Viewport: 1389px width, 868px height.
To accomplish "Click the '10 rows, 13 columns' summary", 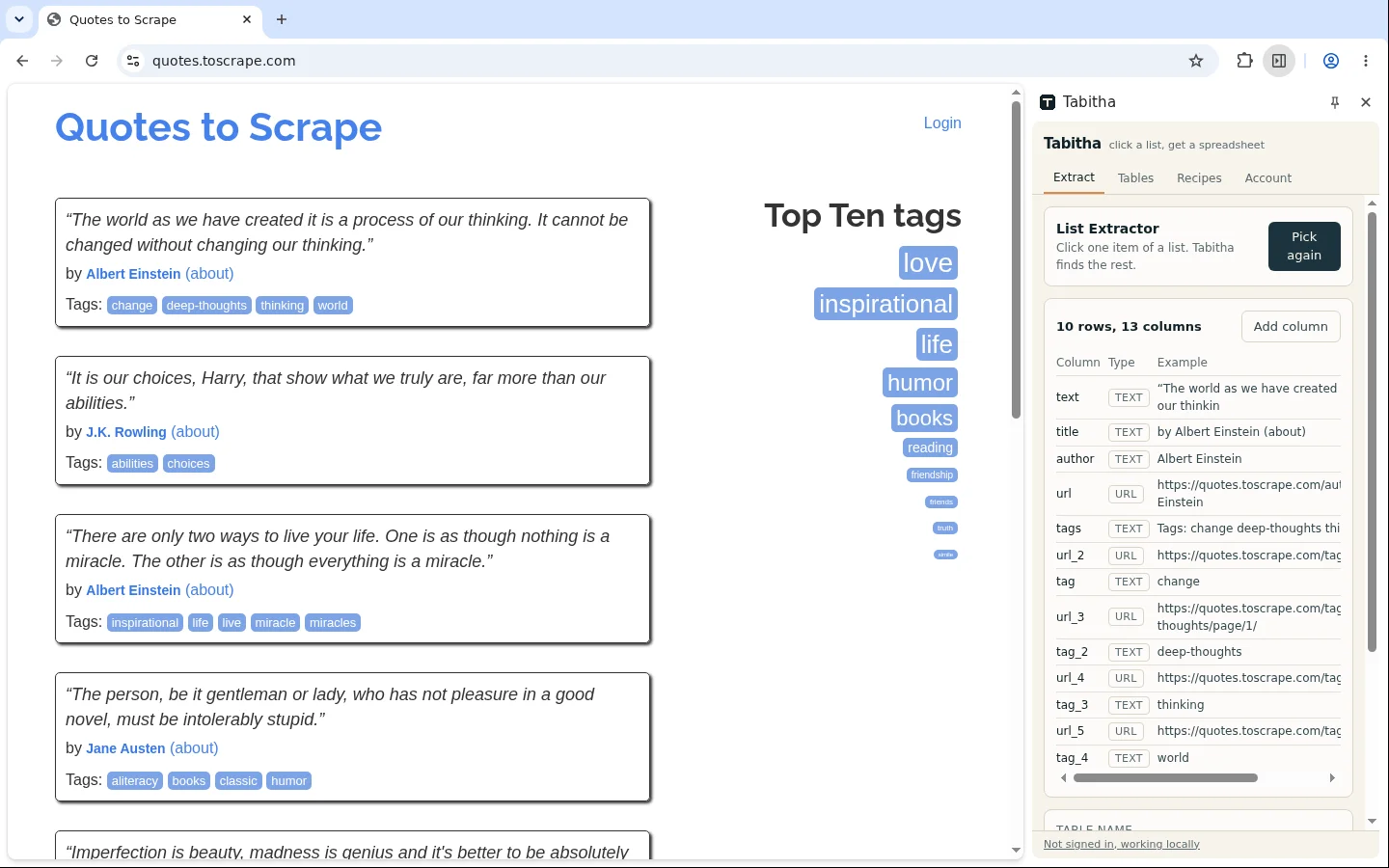I will [x=1129, y=327].
